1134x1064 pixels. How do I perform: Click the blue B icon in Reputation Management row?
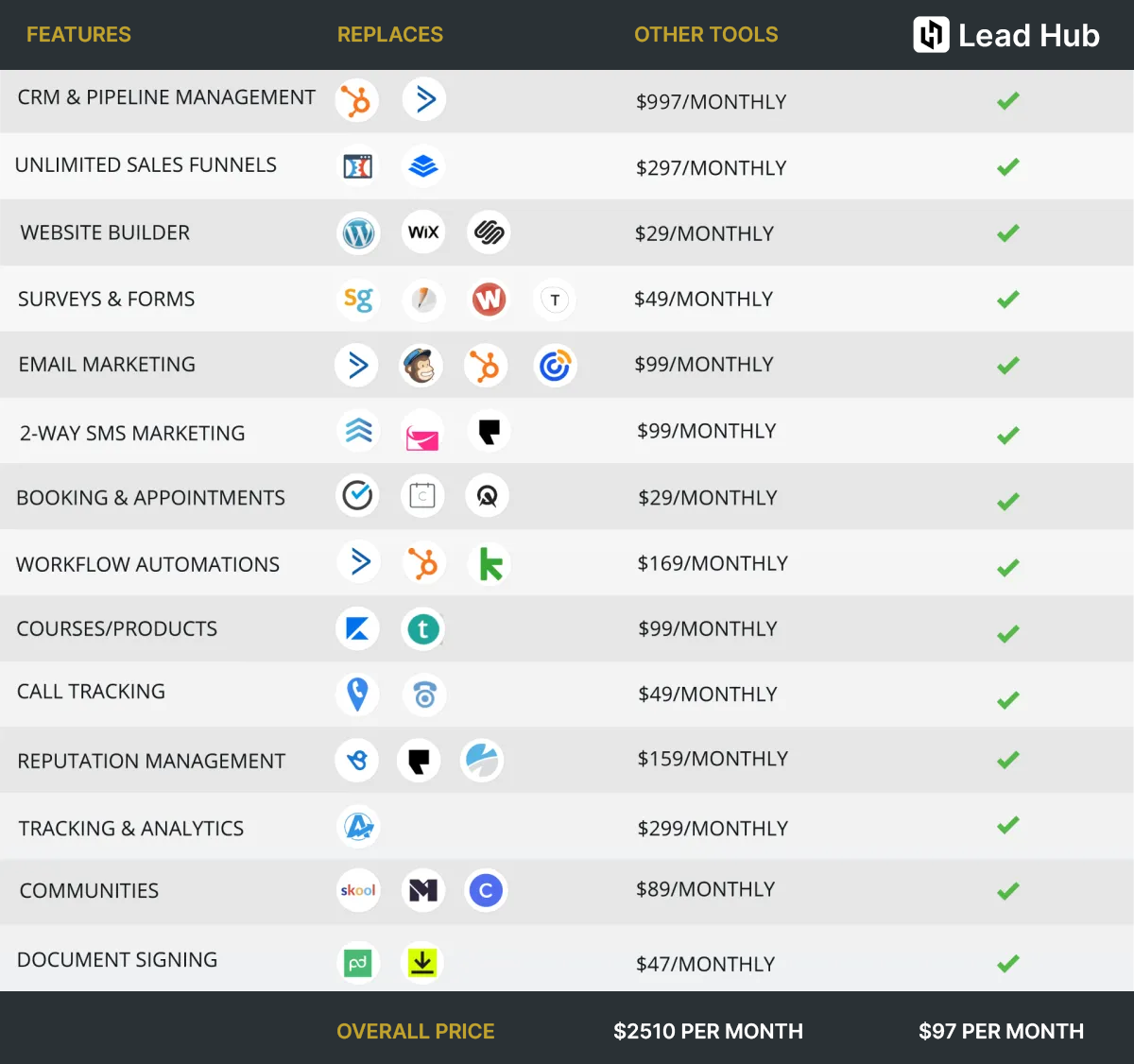coord(357,760)
